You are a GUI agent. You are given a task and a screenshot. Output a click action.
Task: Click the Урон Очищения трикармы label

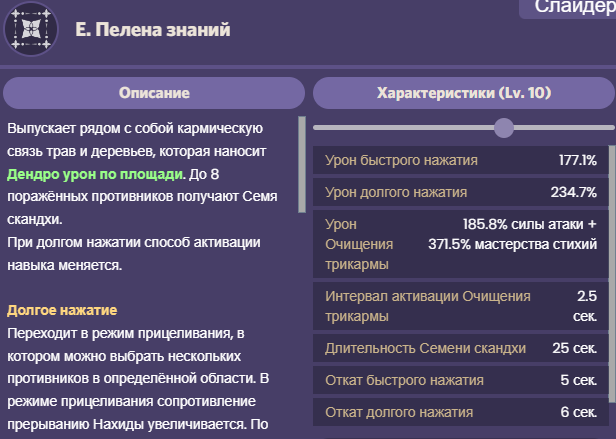pyautogui.click(x=359, y=244)
